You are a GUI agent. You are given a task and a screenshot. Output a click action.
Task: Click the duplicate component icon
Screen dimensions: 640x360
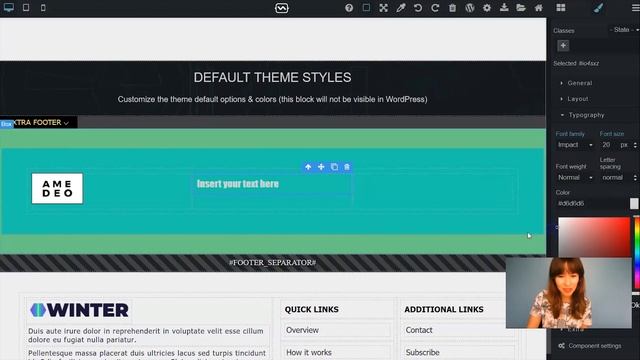(334, 167)
